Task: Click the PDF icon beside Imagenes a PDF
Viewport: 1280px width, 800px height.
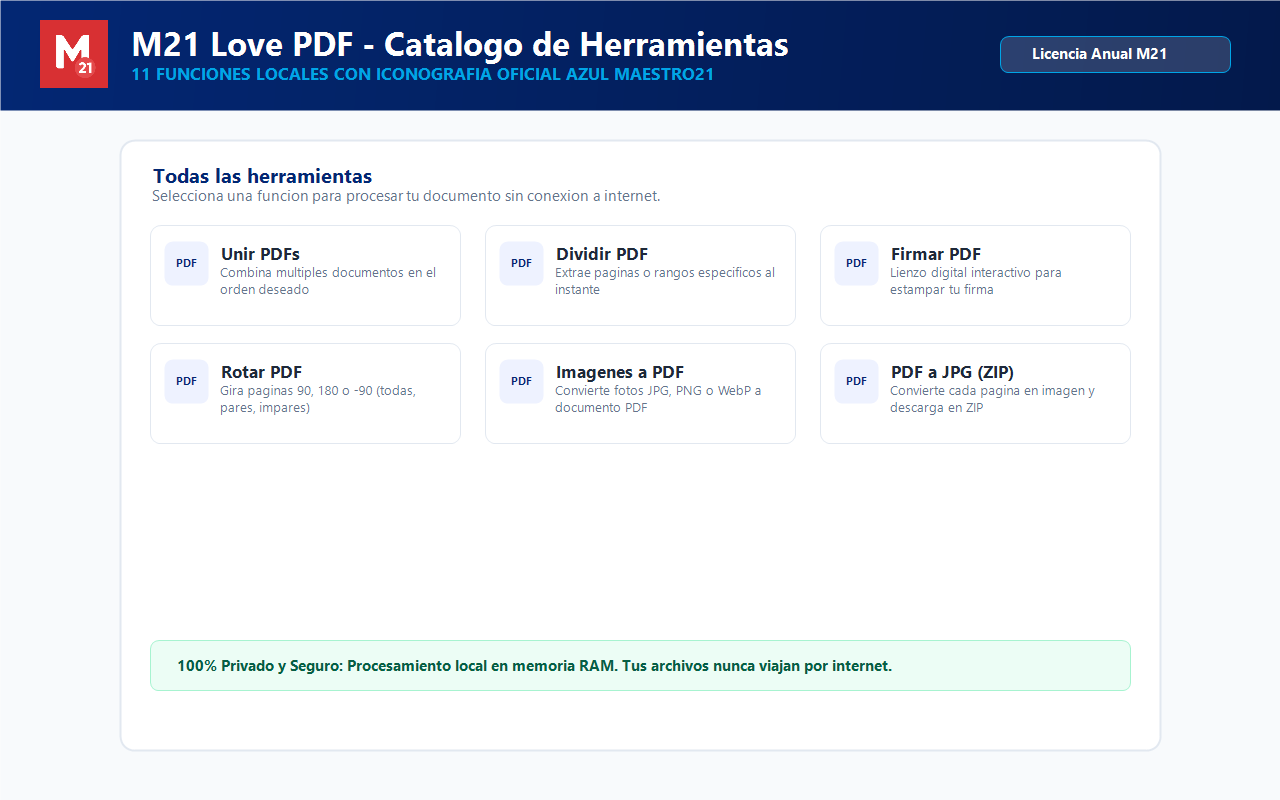Action: coord(522,381)
